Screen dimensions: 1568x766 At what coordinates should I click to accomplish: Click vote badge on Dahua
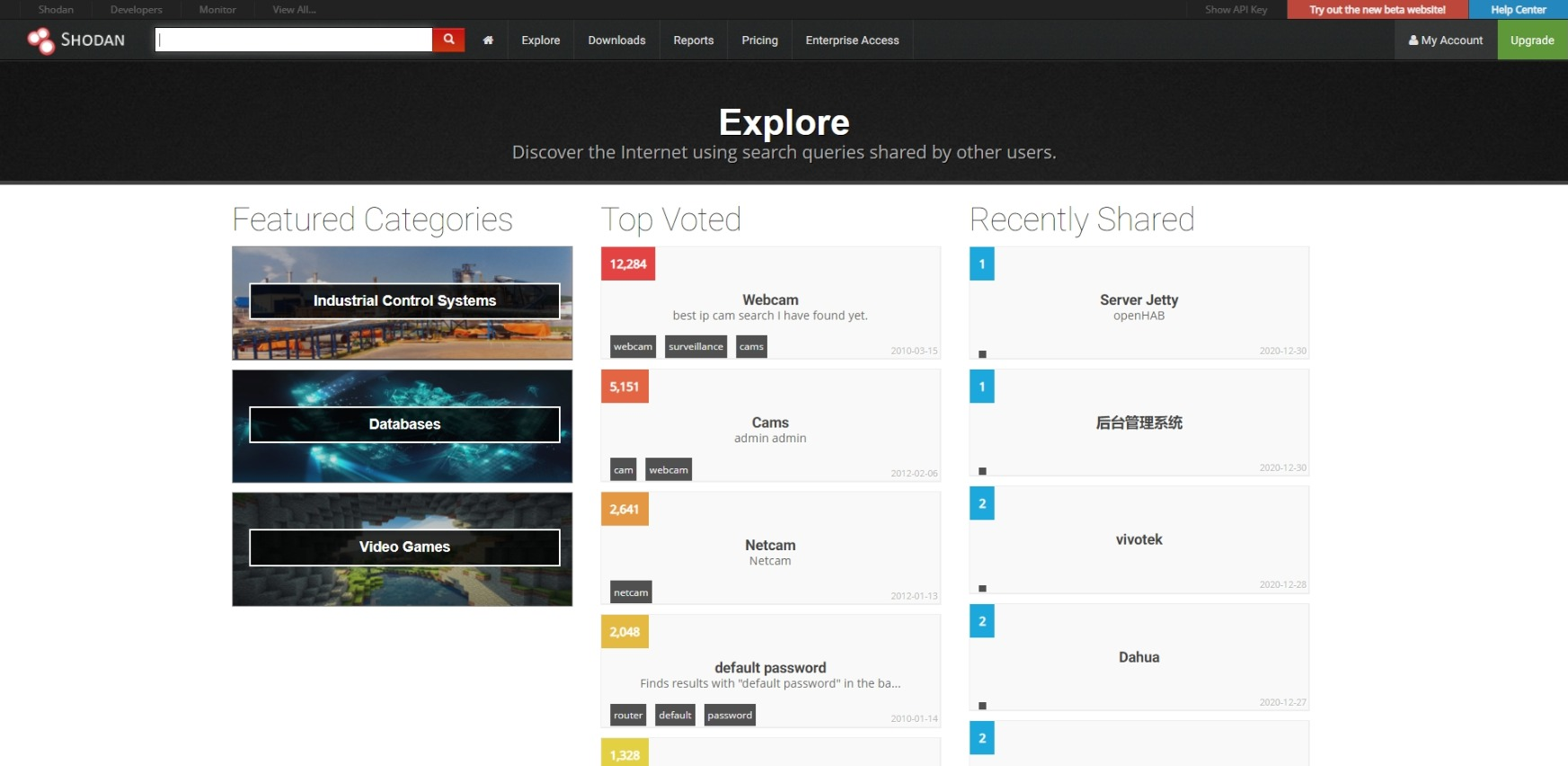point(982,621)
